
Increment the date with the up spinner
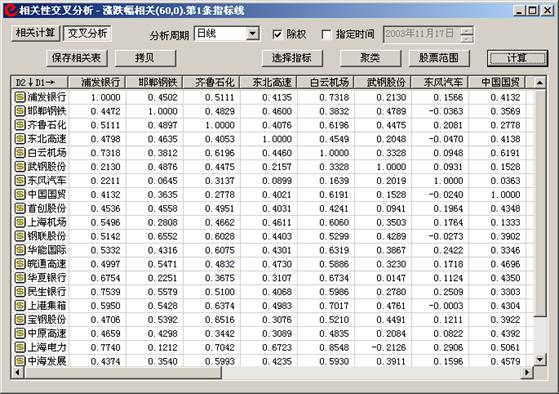point(467,31)
